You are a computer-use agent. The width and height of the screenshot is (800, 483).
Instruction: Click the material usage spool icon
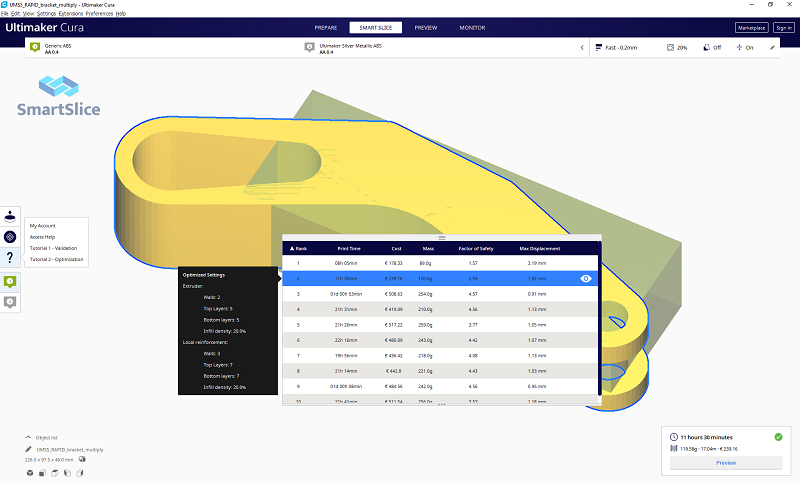(x=673, y=448)
